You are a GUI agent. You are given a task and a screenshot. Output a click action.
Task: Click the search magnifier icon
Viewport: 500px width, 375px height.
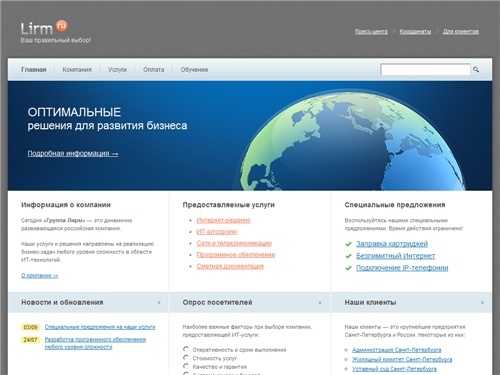(x=476, y=69)
